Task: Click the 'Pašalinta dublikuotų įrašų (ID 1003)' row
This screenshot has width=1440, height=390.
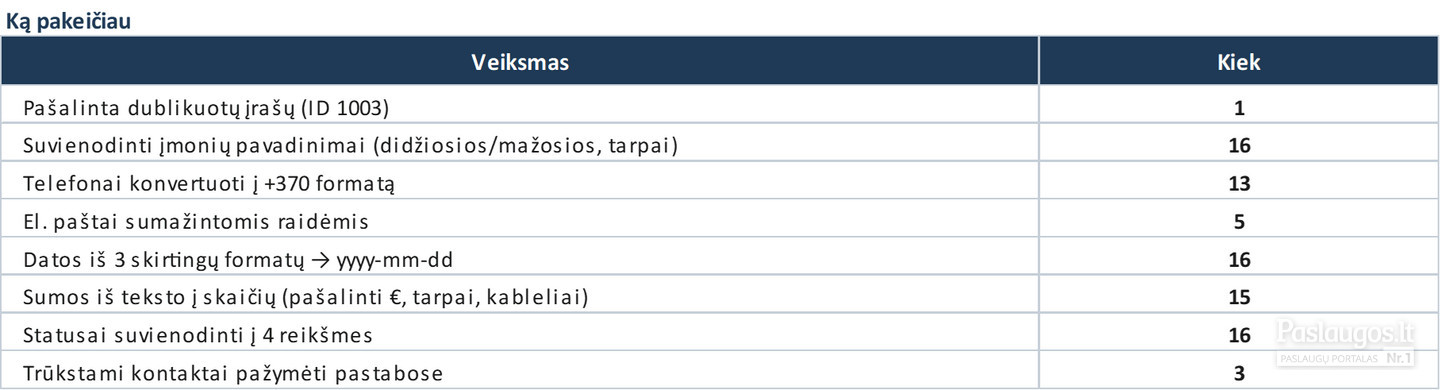Action: 720,108
